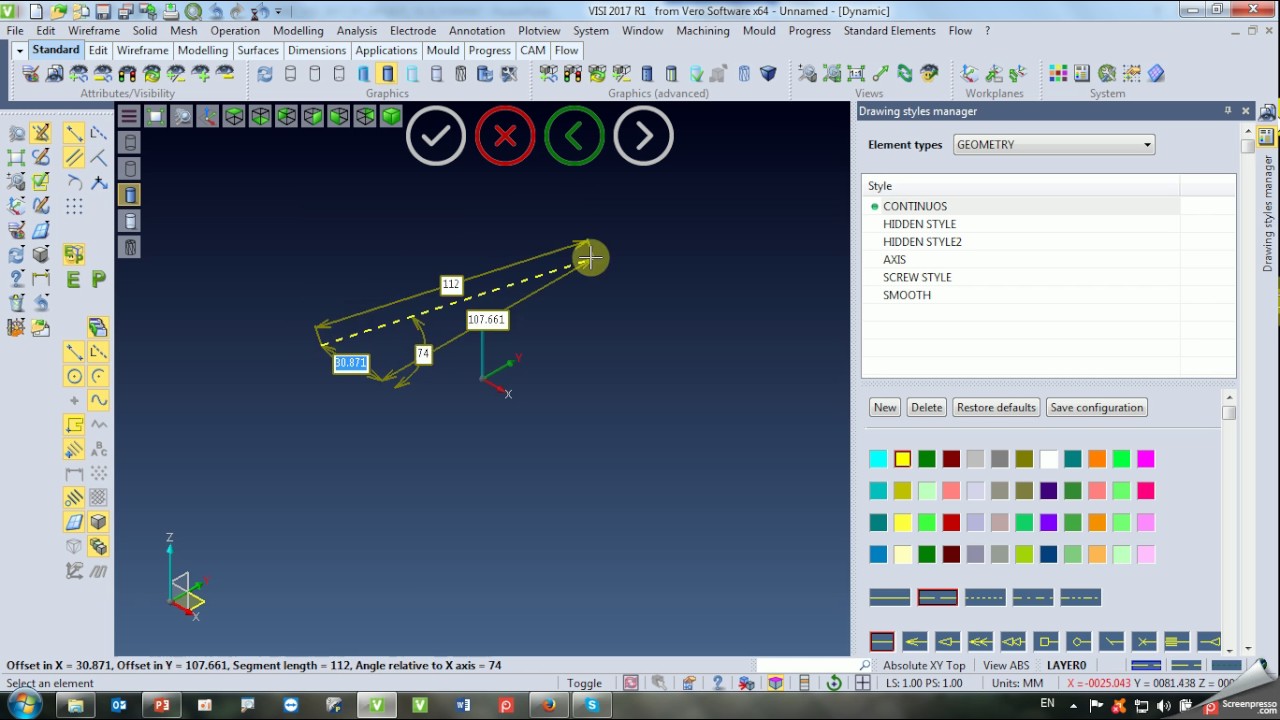The image size is (1280, 720).
Task: Click the Save floppy disk icon
Action: pyautogui.click(x=101, y=12)
